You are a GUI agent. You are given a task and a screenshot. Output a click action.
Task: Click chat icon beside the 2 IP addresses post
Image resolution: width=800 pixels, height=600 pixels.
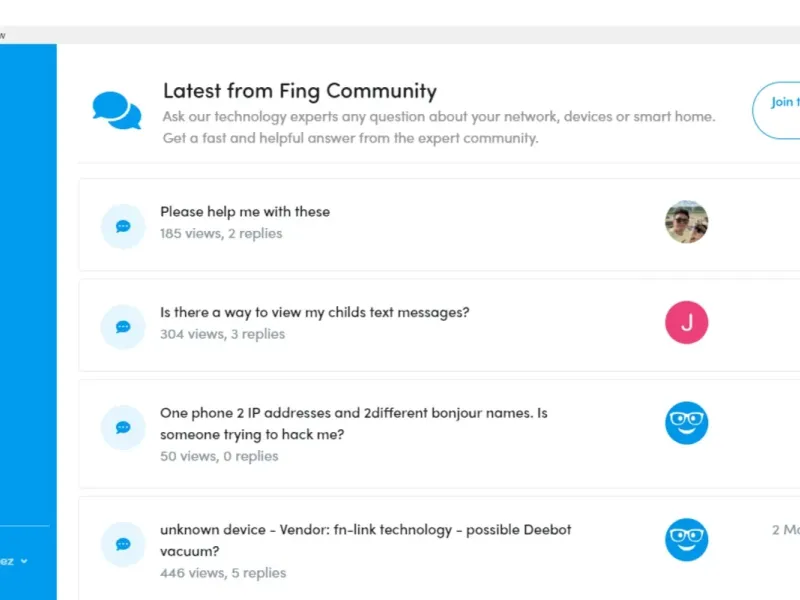[x=123, y=427]
